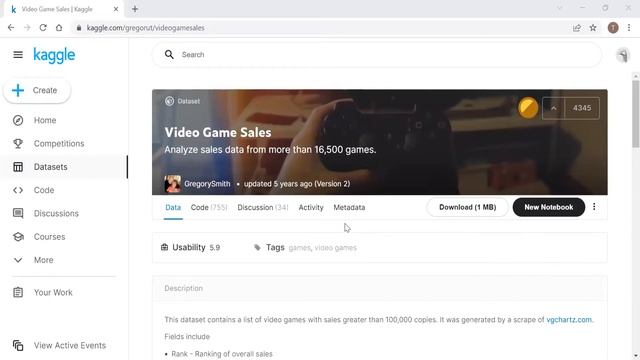Open the user profile avatar
Image resolution: width=640 pixels, height=360 pixels.
coord(622,55)
